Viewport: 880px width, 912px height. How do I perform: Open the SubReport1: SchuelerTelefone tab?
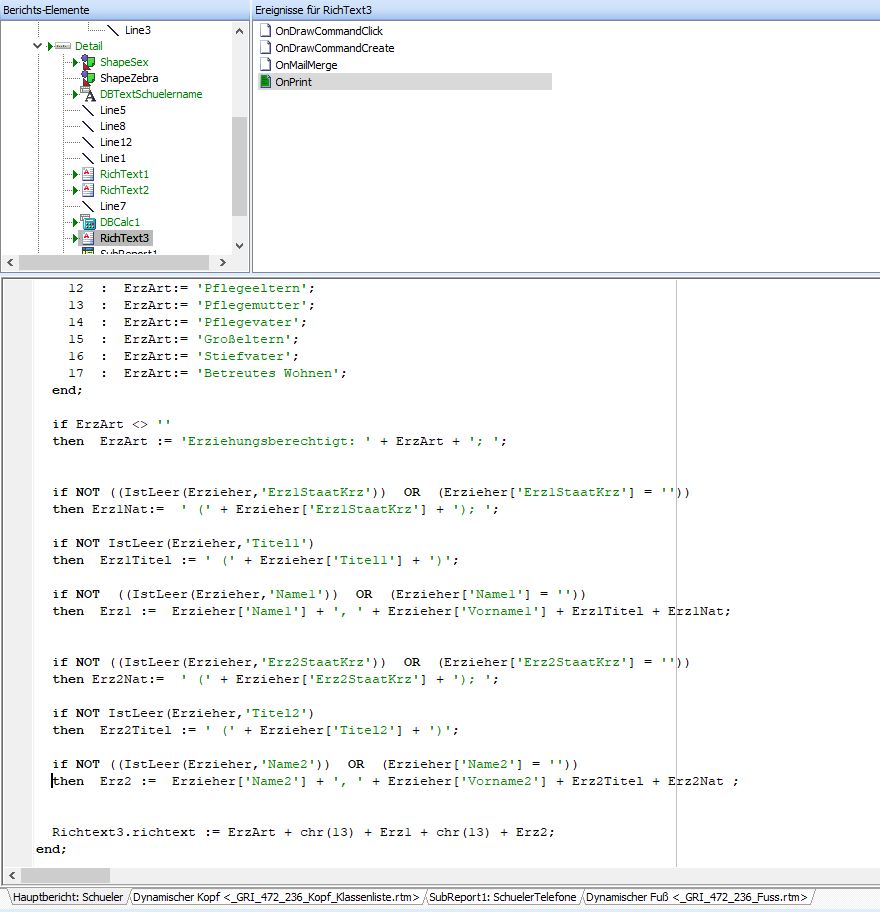coord(503,897)
